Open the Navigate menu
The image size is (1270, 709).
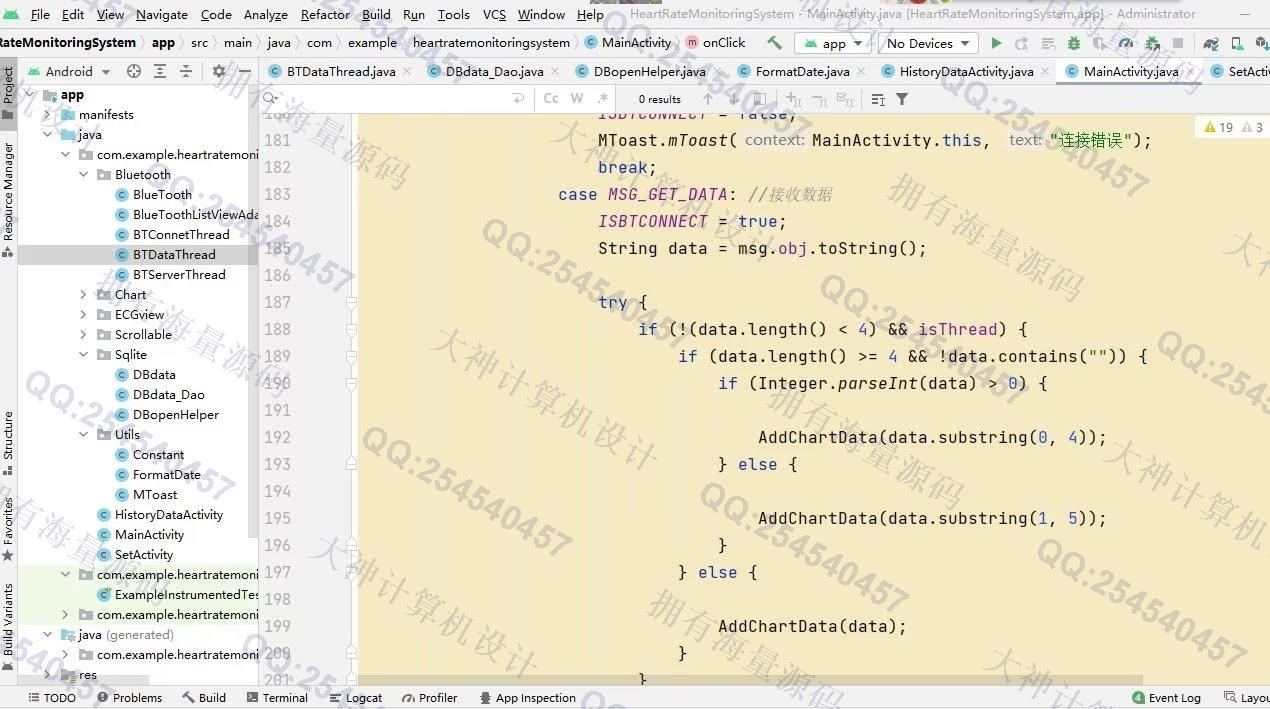point(161,14)
